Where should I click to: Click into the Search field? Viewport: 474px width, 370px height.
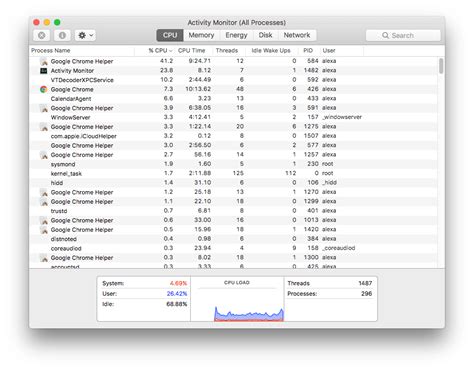(403, 35)
